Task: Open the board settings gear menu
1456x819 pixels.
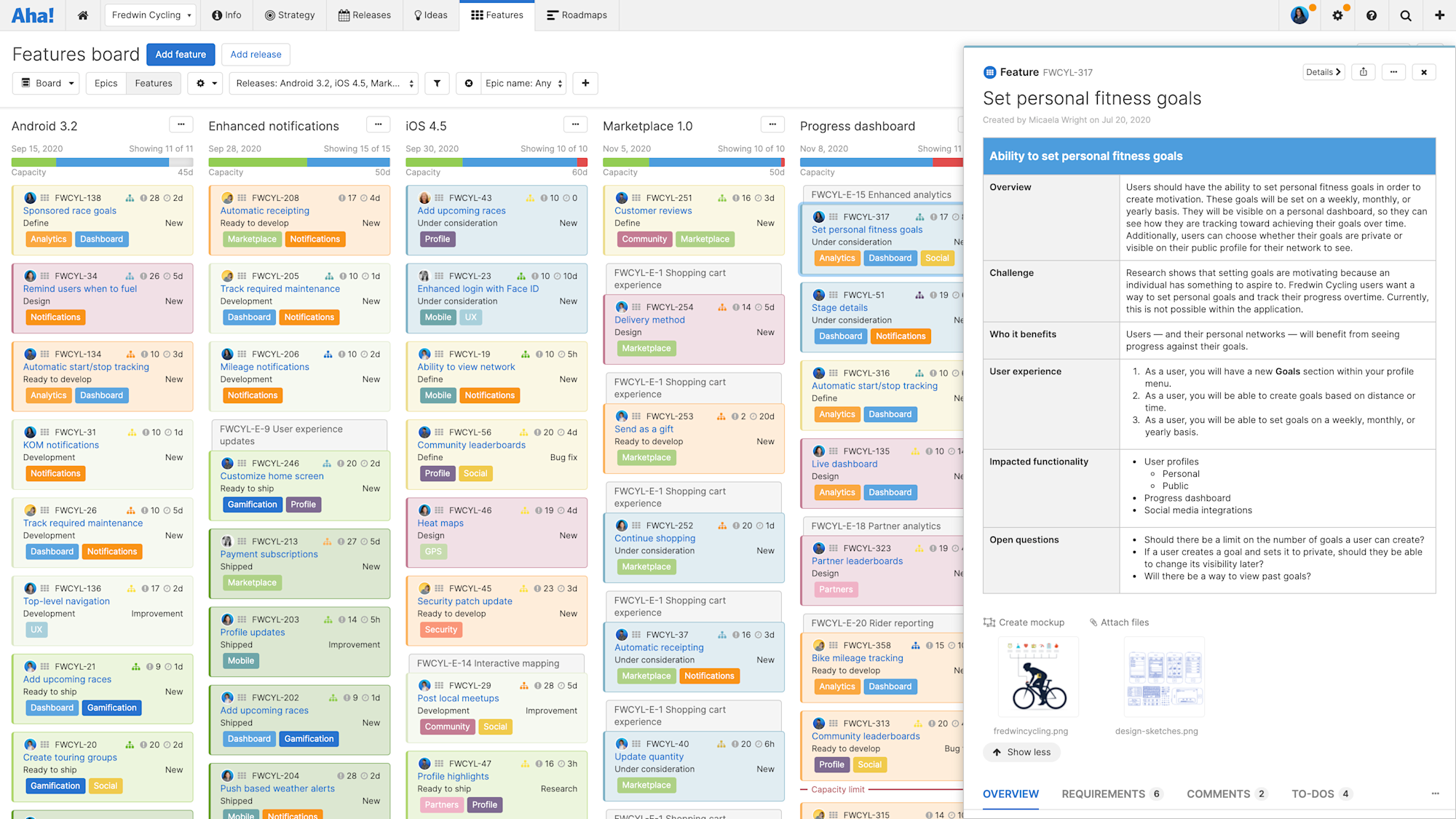Action: point(205,83)
